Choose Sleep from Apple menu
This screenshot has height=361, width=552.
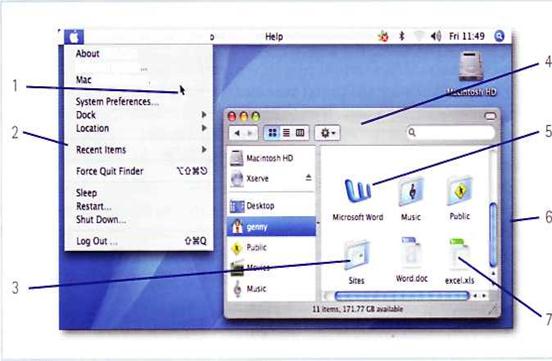point(139,193)
